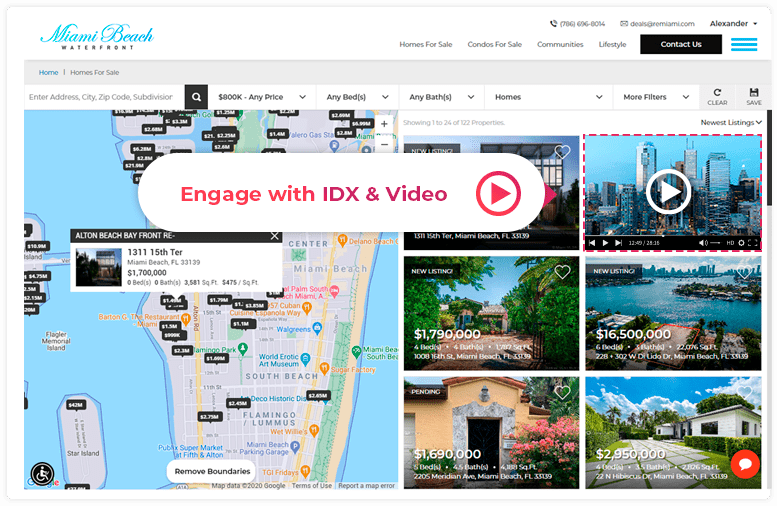Click the small play button in video bar
The height and width of the screenshot is (506, 777).
605,243
